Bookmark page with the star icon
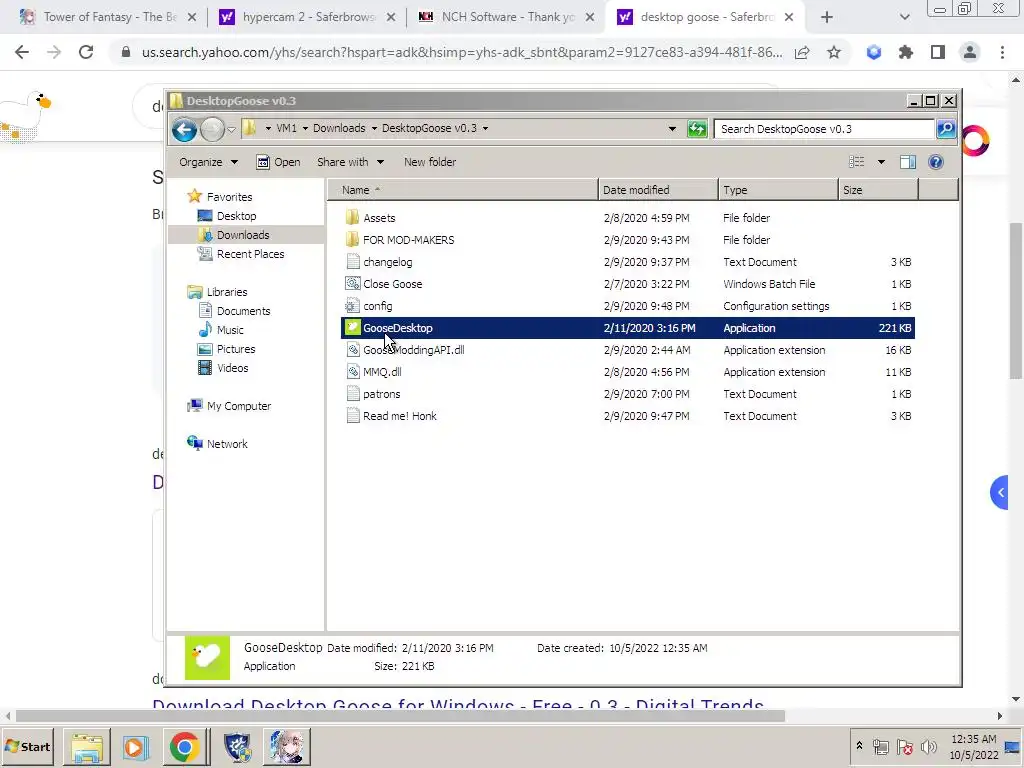This screenshot has width=1024, height=768. pos(834,52)
